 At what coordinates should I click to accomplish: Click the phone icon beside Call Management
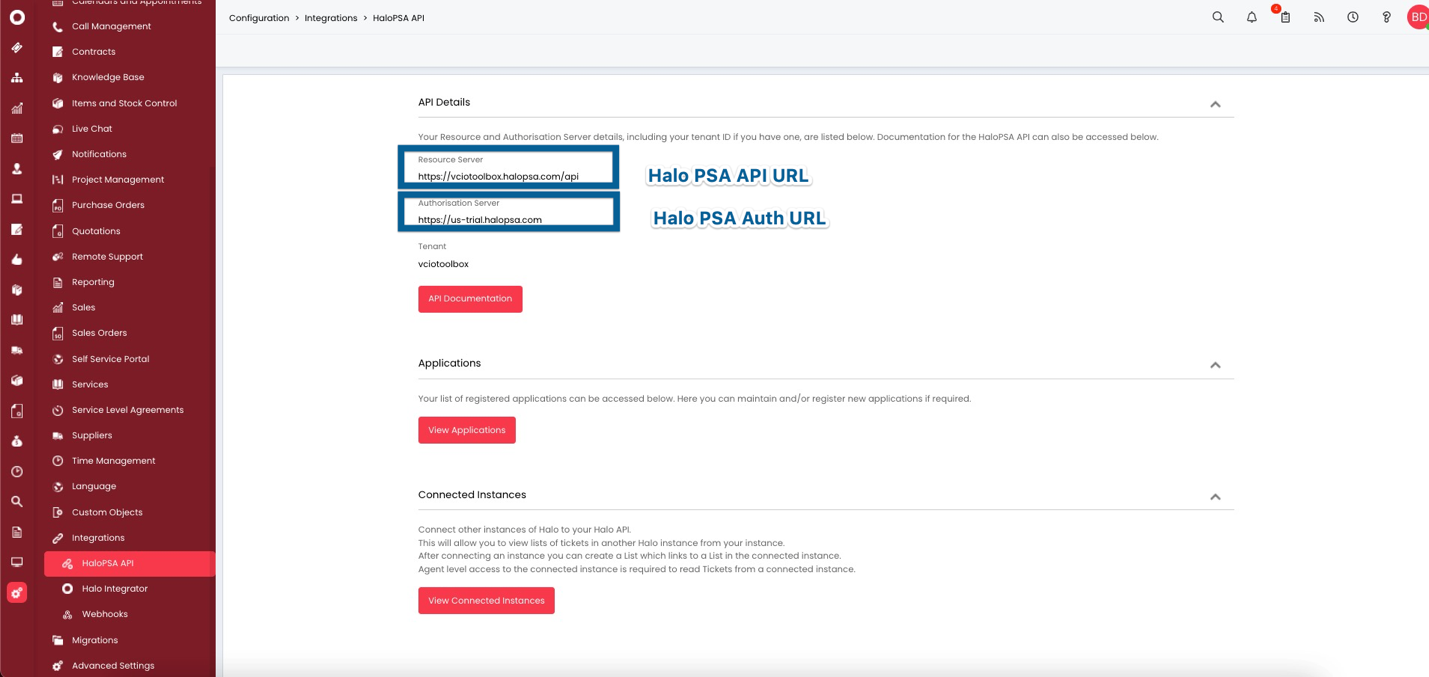click(x=57, y=26)
